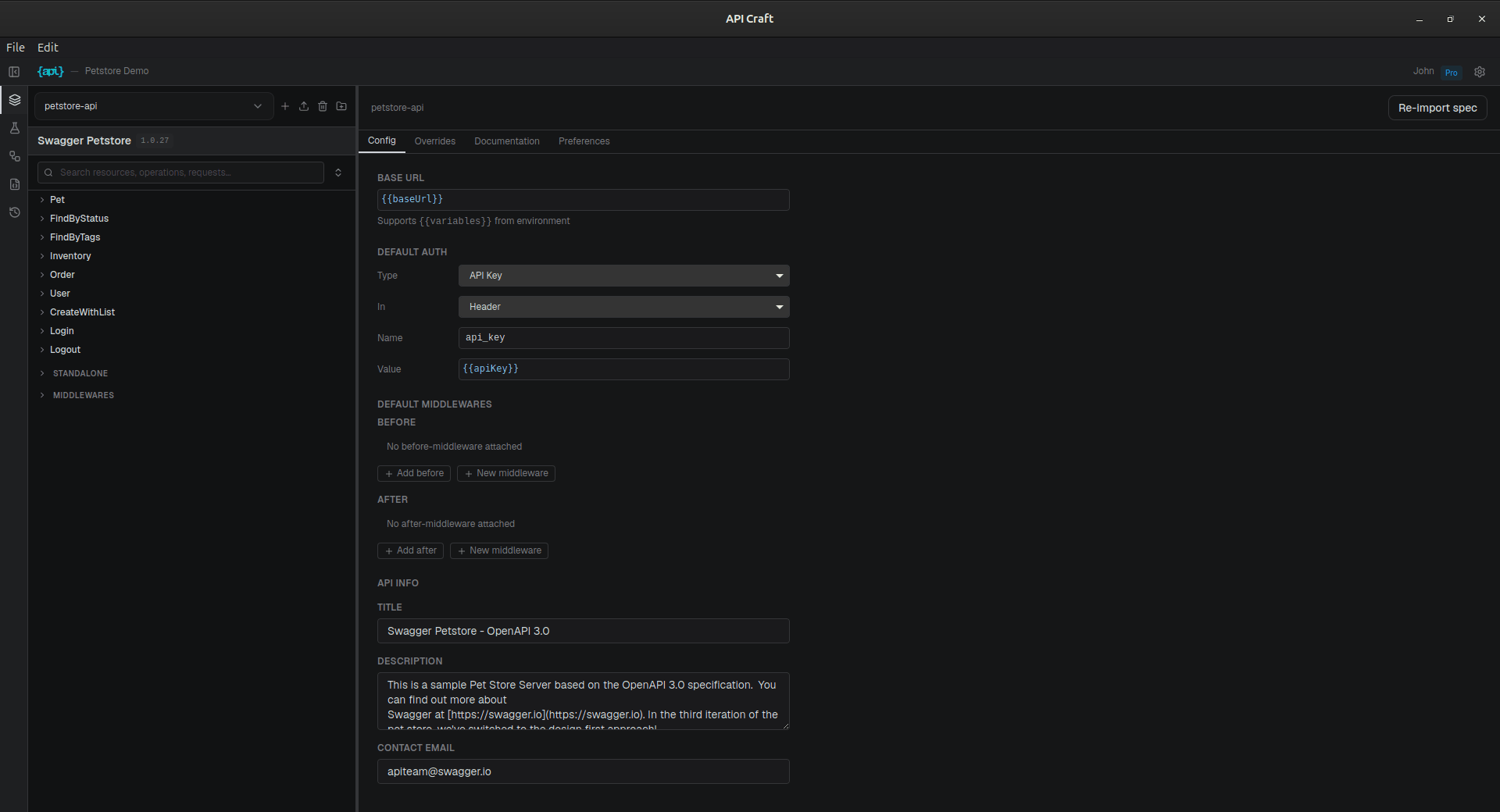Open the Edit menu
Image resolution: width=1500 pixels, height=812 pixels.
point(48,48)
